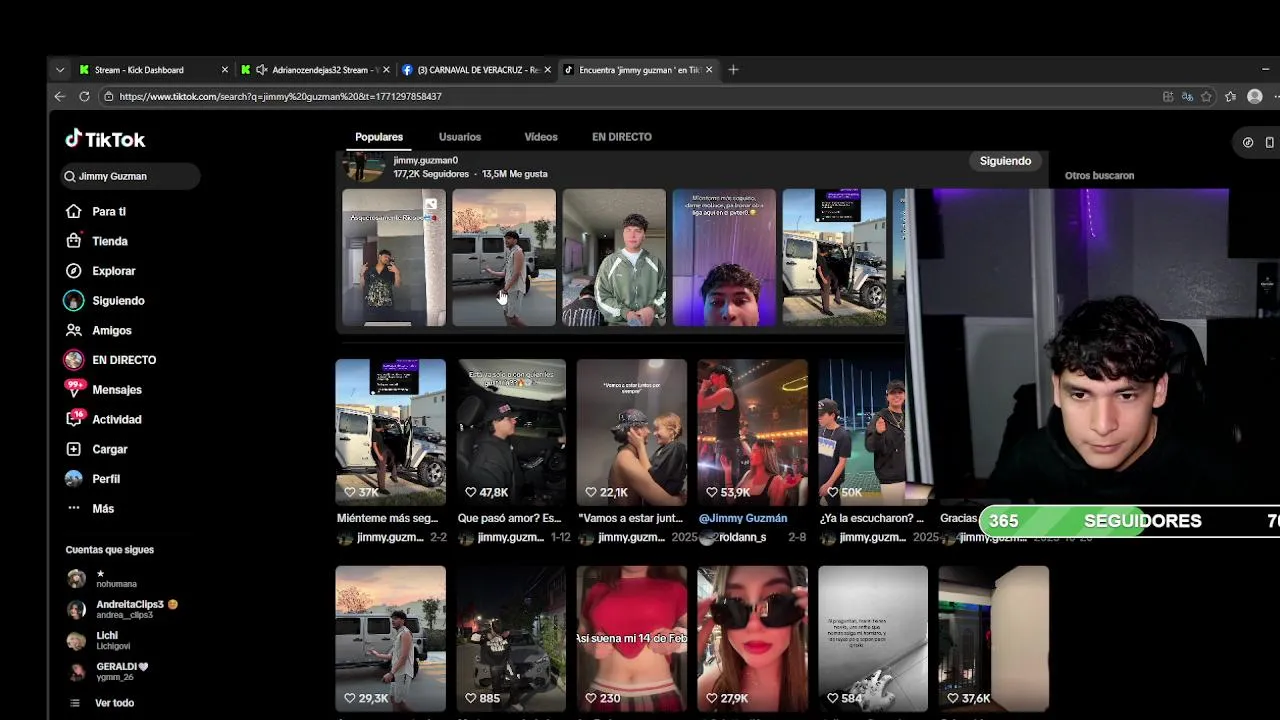Open jimmy.guzman0 profile name
Screen dimensions: 1280x720
426,160
